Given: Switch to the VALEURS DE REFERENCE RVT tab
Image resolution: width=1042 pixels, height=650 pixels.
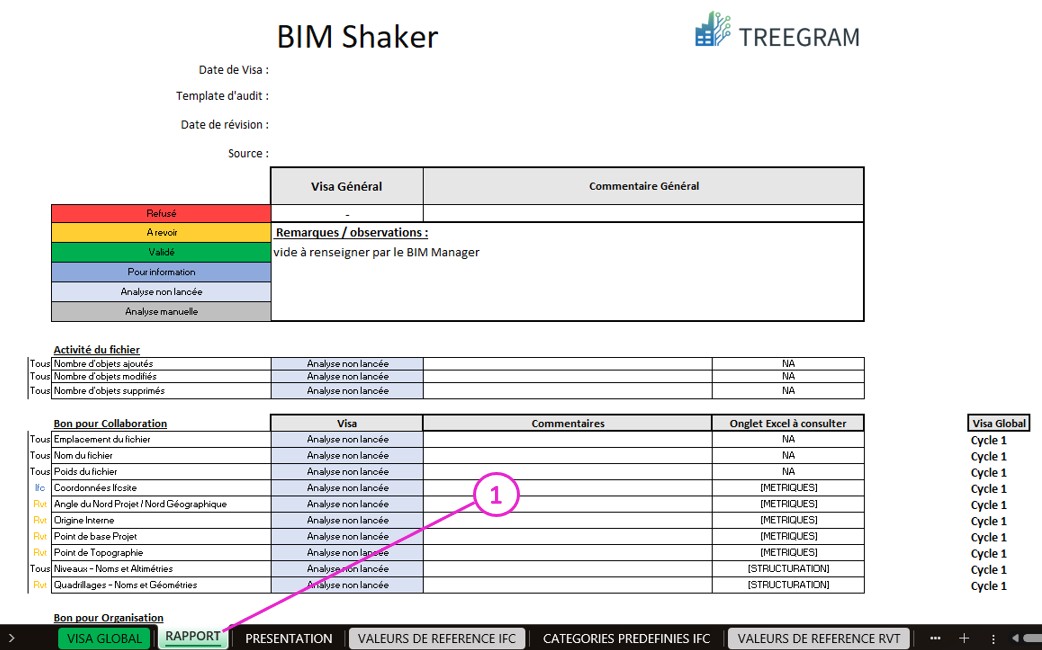Looking at the screenshot, I should click(x=818, y=637).
